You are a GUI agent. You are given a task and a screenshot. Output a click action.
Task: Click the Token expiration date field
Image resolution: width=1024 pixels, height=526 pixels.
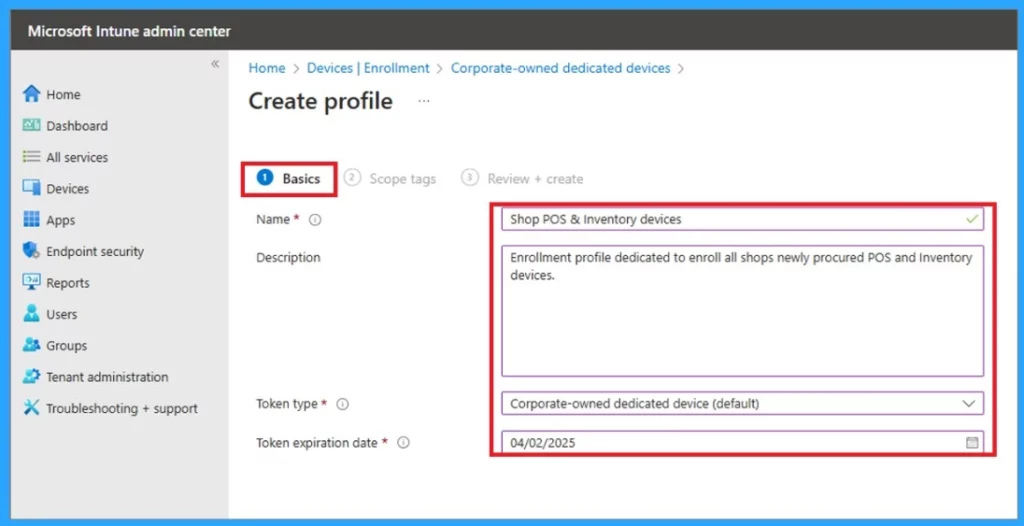[x=743, y=443]
